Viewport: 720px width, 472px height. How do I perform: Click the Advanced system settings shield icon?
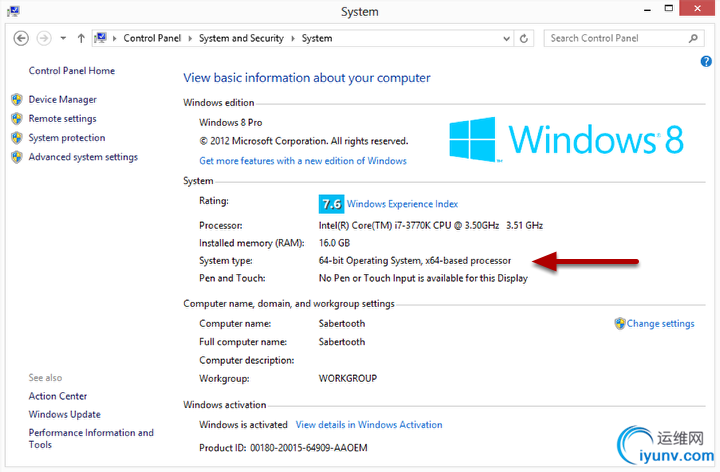[x=16, y=157]
